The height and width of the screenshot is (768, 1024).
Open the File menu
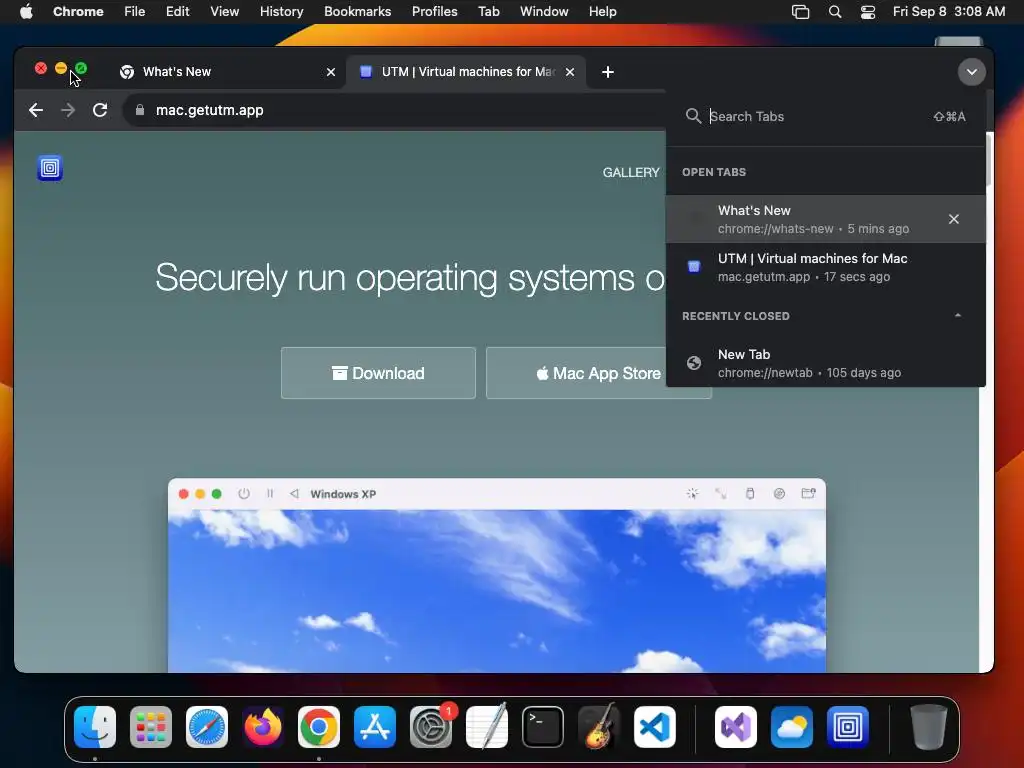(135, 12)
